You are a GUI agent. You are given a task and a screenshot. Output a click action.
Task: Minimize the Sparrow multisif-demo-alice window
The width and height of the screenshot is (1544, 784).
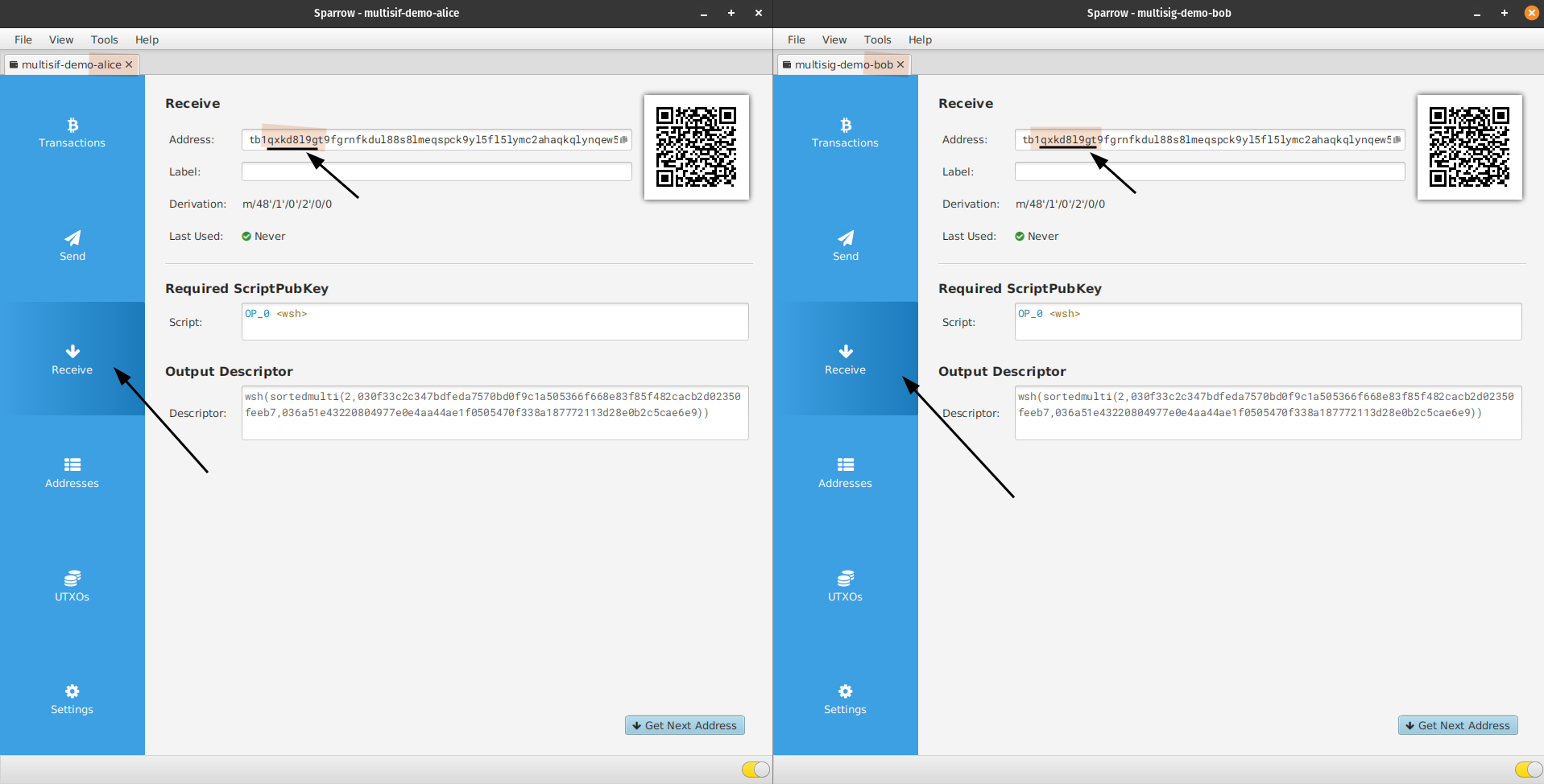[x=704, y=14]
